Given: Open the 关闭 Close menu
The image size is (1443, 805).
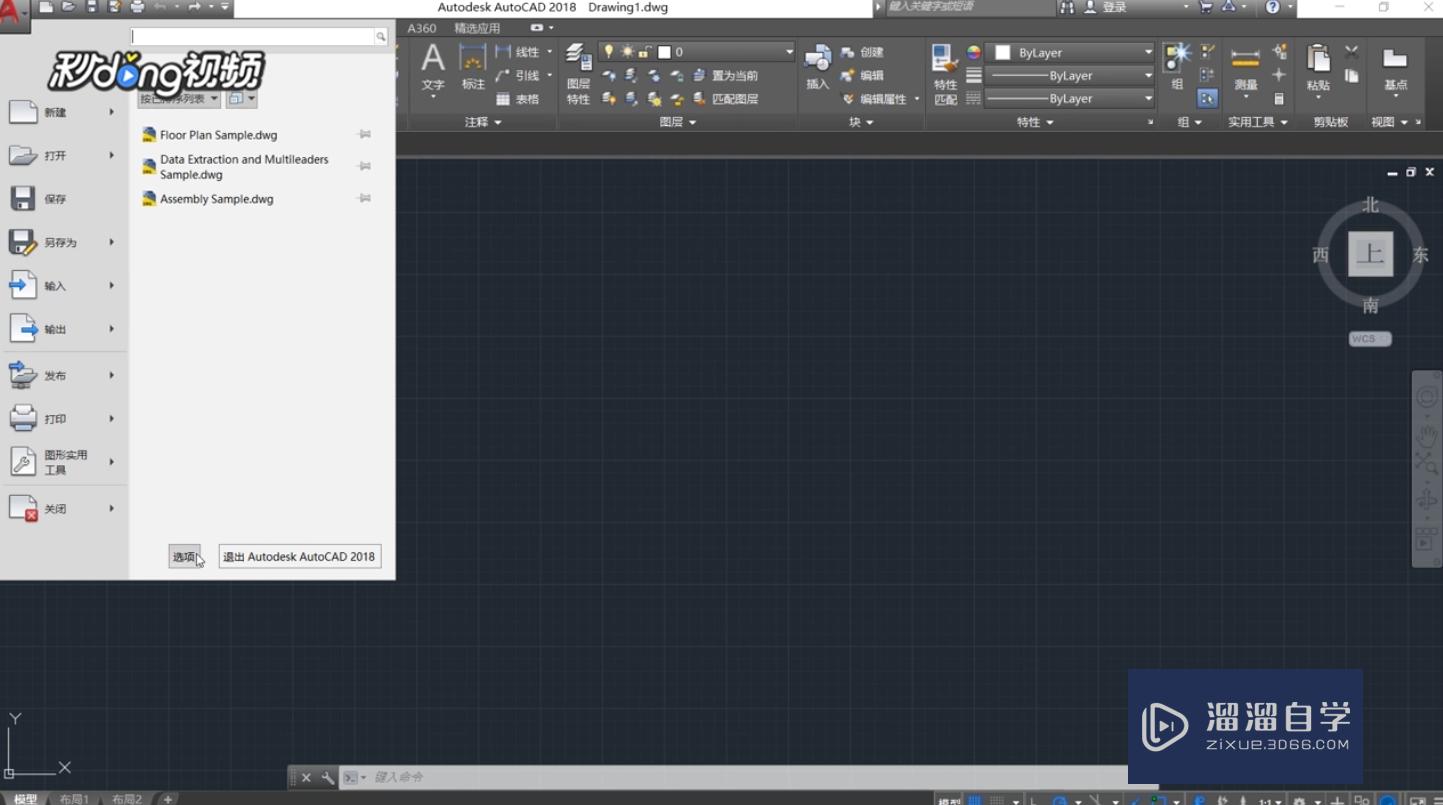Looking at the screenshot, I should pyautogui.click(x=64, y=509).
